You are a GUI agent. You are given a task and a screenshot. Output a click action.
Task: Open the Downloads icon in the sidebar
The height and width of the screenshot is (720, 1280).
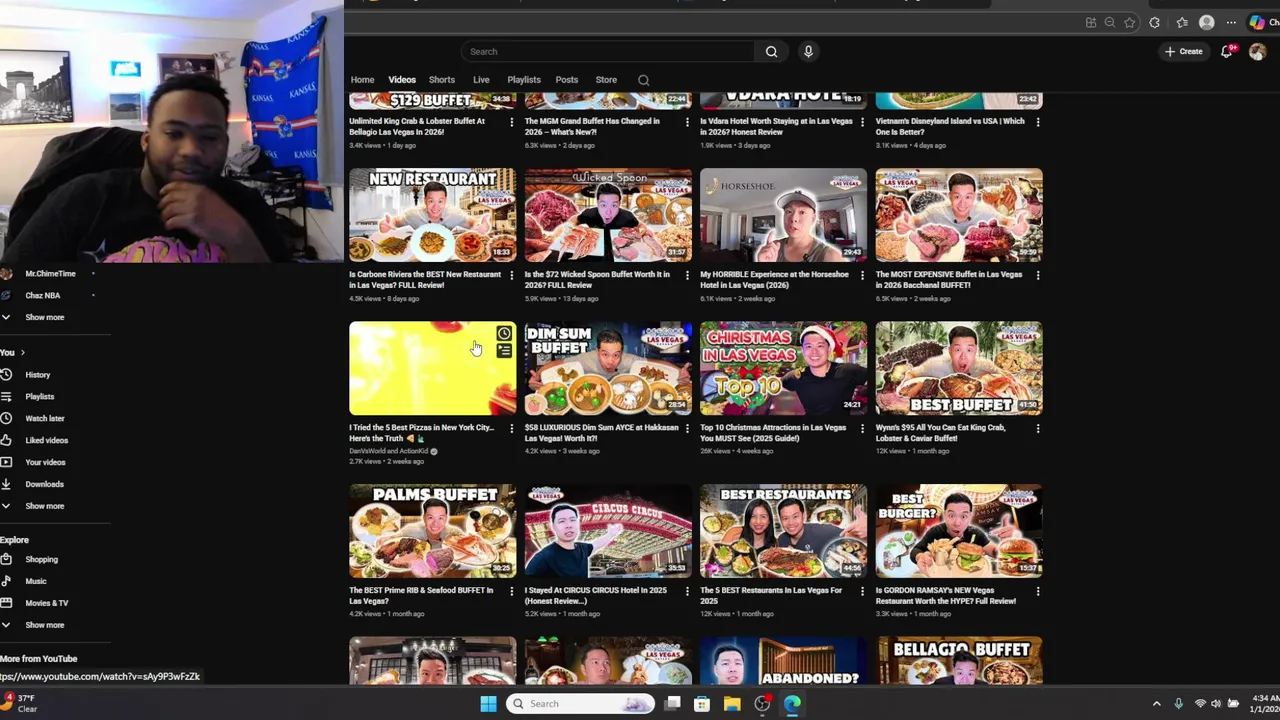[x=6, y=484]
